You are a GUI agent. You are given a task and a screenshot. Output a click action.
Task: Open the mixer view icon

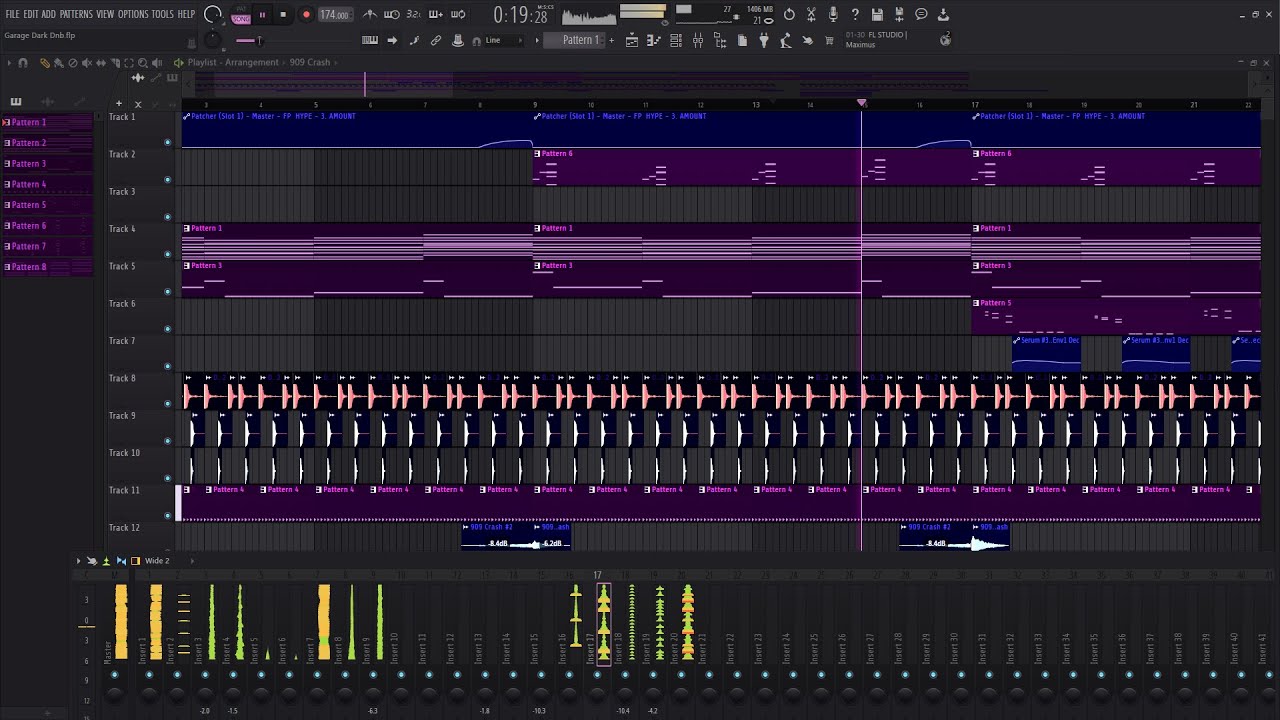point(698,40)
